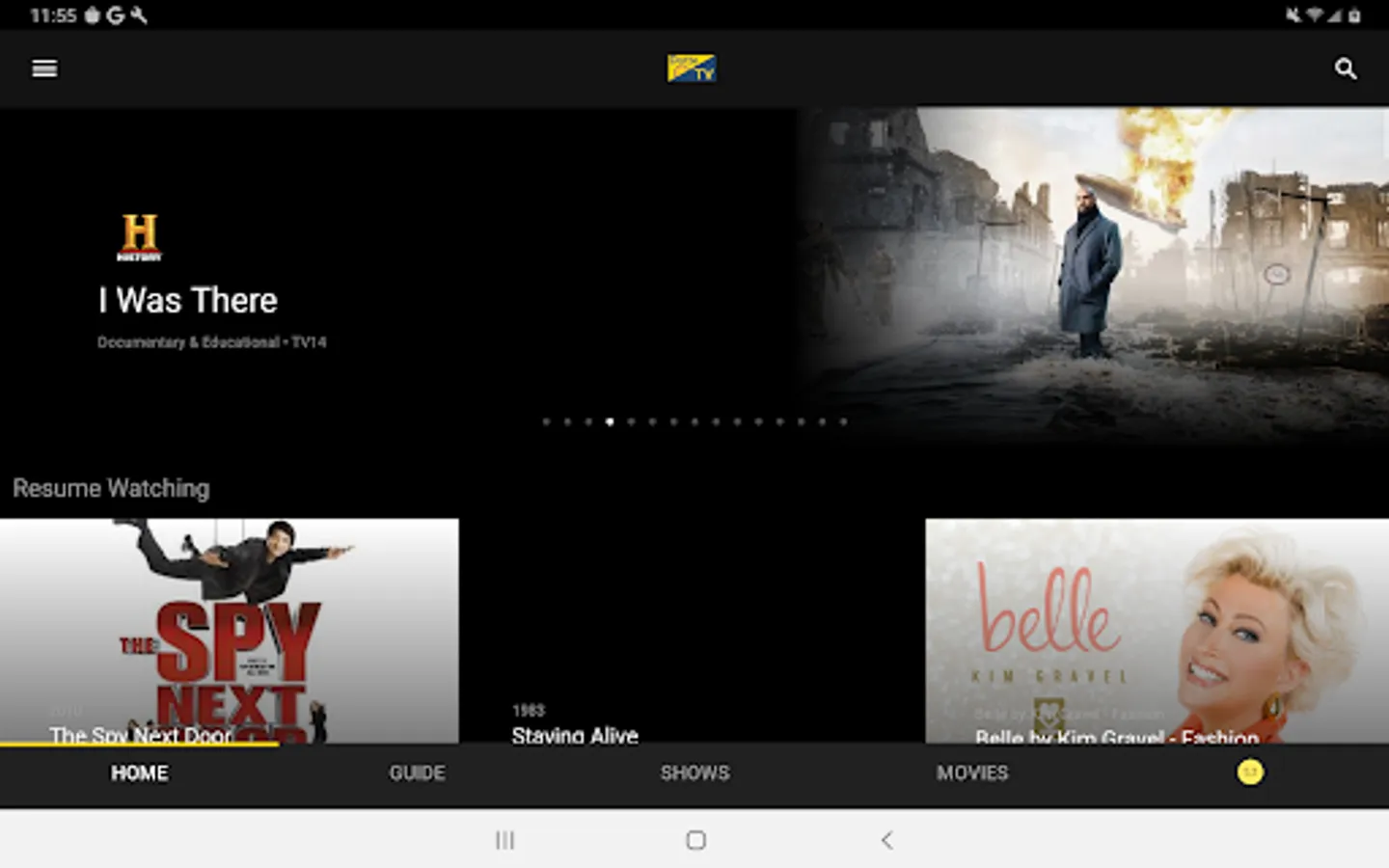Tap the 11:55 clock in the status bar
1389x868 pixels.
pyautogui.click(x=53, y=15)
